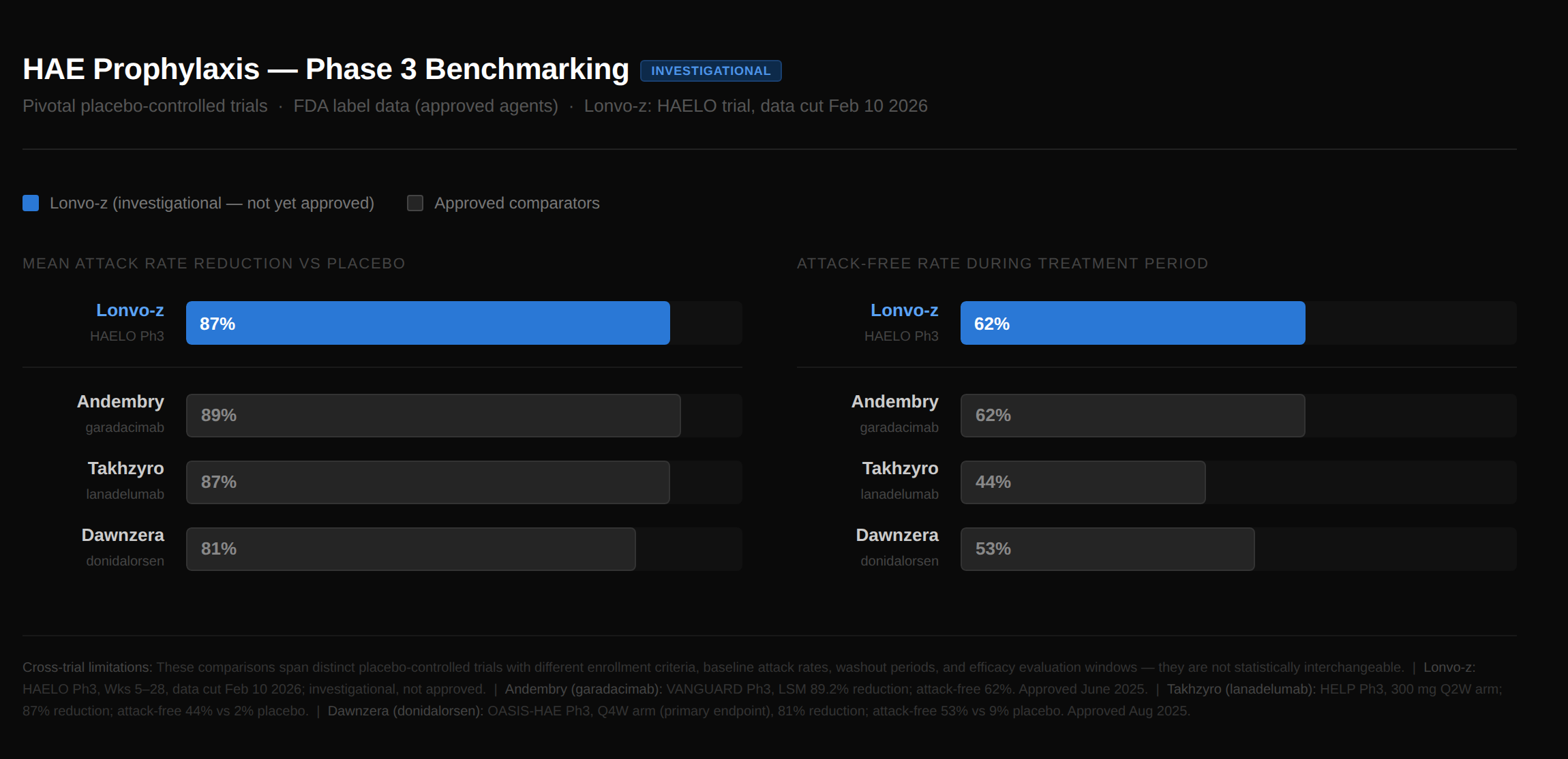The image size is (1568, 759).
Task: Click "donidalorsen" in the attack rate reduction chart
Action: pyautogui.click(x=125, y=561)
